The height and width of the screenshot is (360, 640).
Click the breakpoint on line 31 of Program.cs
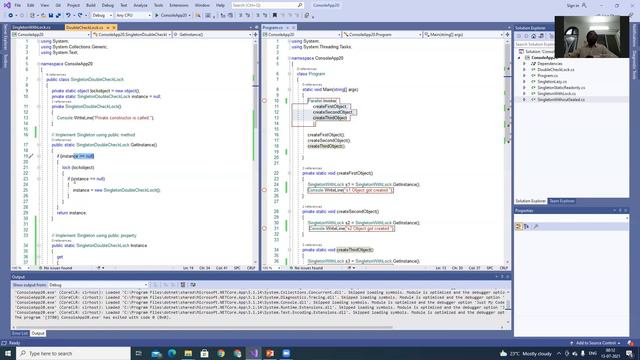pyautogui.click(x=264, y=228)
